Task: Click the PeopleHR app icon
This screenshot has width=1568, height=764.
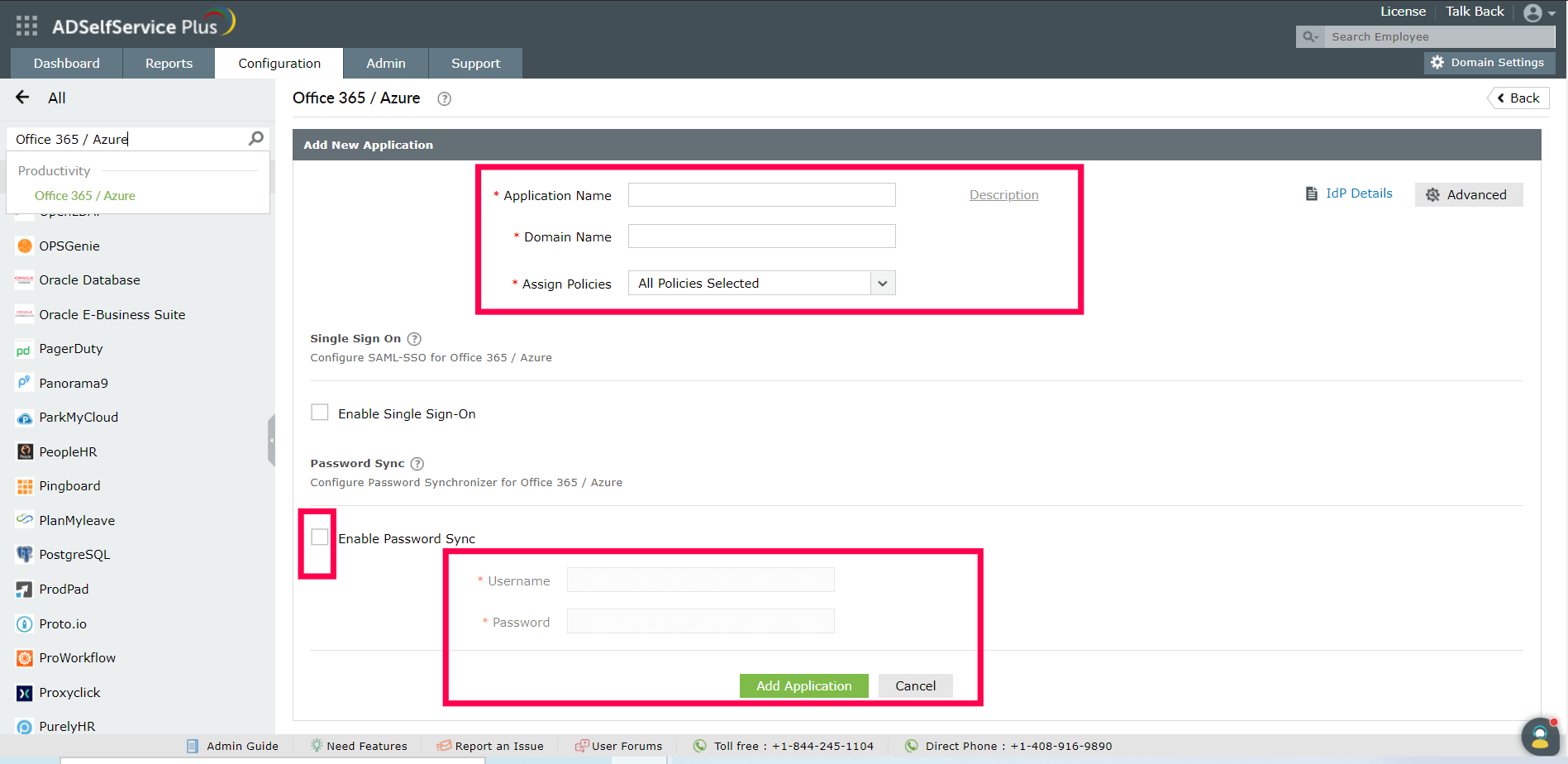Action: pyautogui.click(x=25, y=451)
